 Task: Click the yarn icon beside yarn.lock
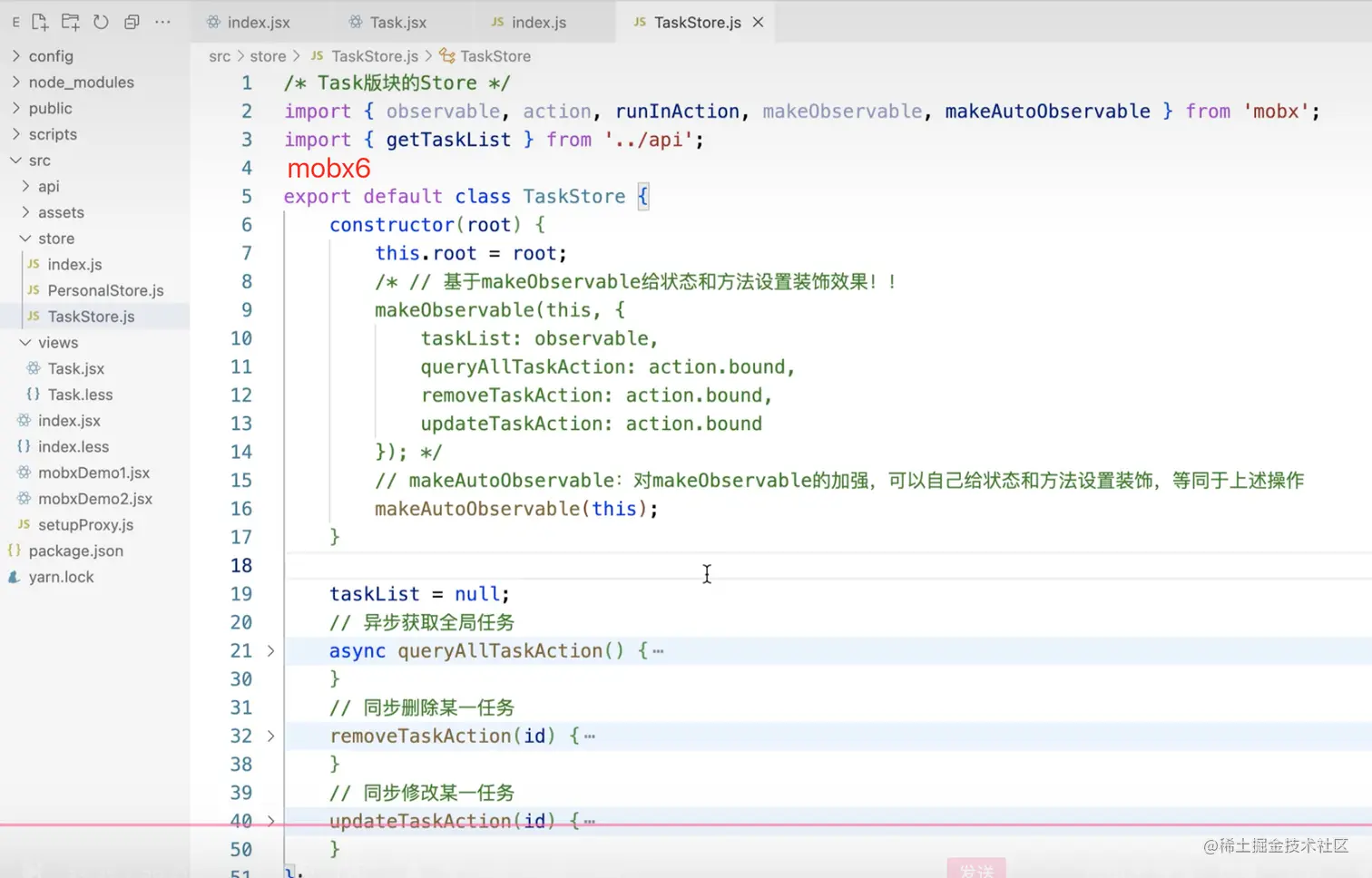pos(14,577)
